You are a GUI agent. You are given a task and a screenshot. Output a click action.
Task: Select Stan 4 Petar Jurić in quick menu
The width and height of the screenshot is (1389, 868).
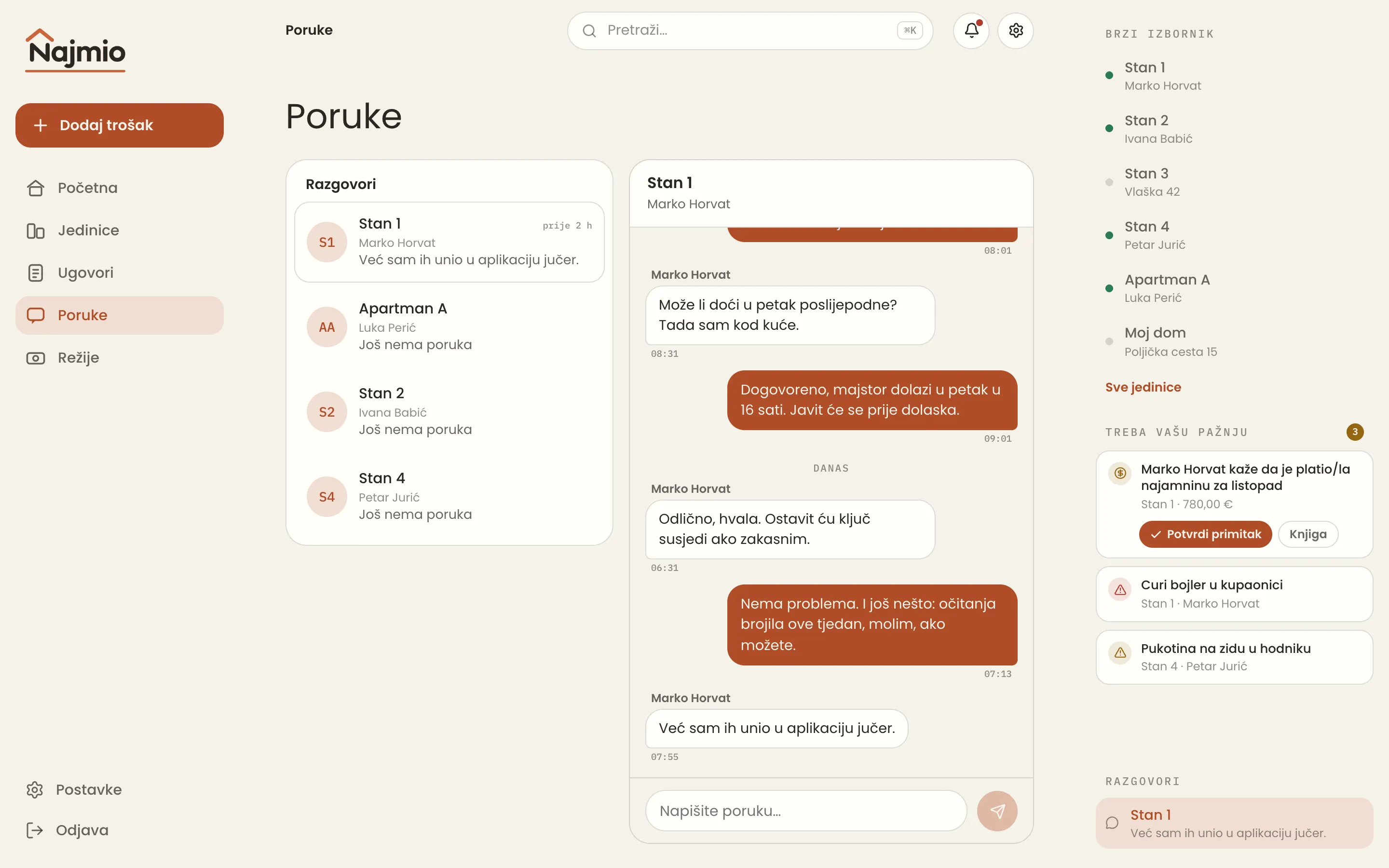[1234, 235]
